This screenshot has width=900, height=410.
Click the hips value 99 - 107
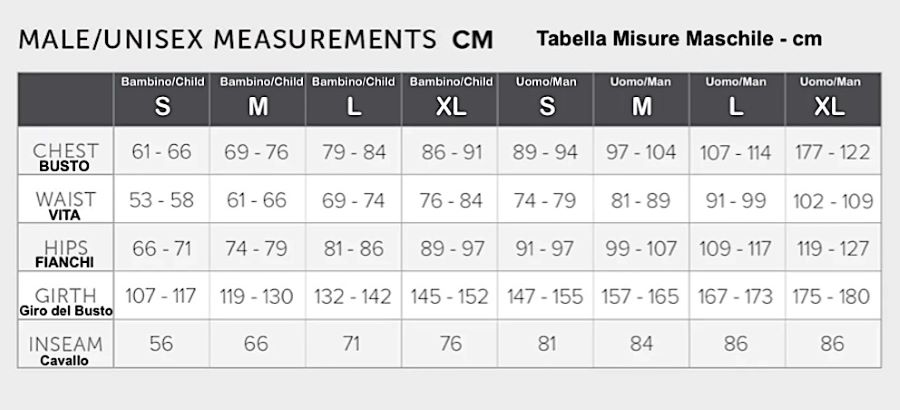tap(643, 248)
